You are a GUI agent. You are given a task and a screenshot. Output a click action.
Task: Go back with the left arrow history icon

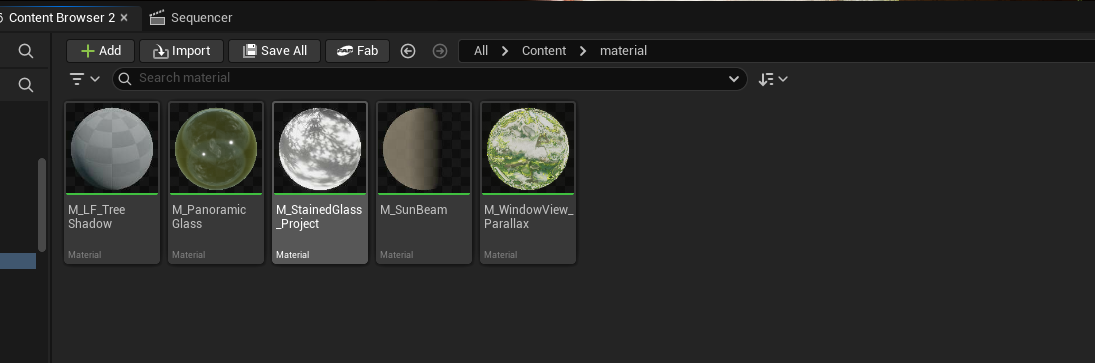click(x=408, y=51)
